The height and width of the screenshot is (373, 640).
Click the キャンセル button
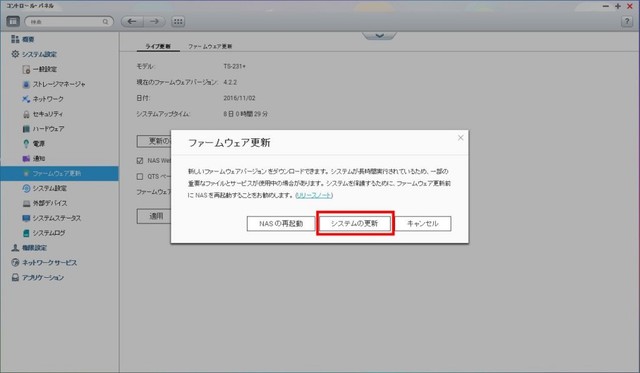[x=422, y=224]
